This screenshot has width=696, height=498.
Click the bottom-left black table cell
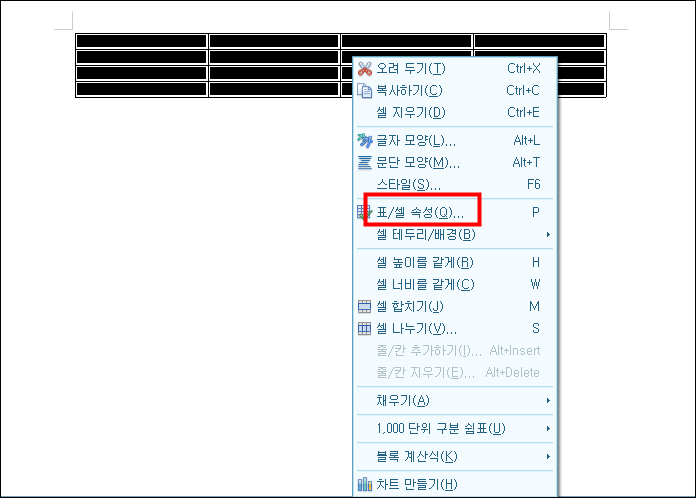pyautogui.click(x=142, y=89)
